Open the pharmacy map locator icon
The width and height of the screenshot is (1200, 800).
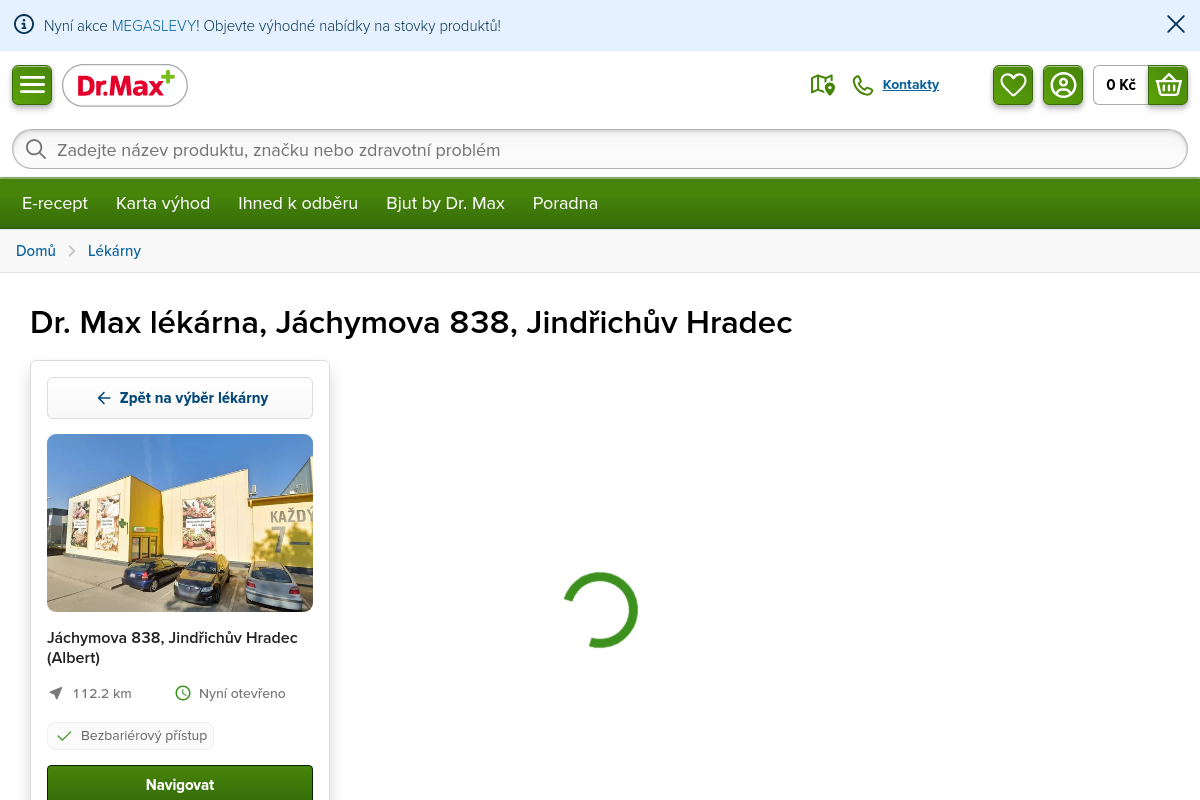822,85
